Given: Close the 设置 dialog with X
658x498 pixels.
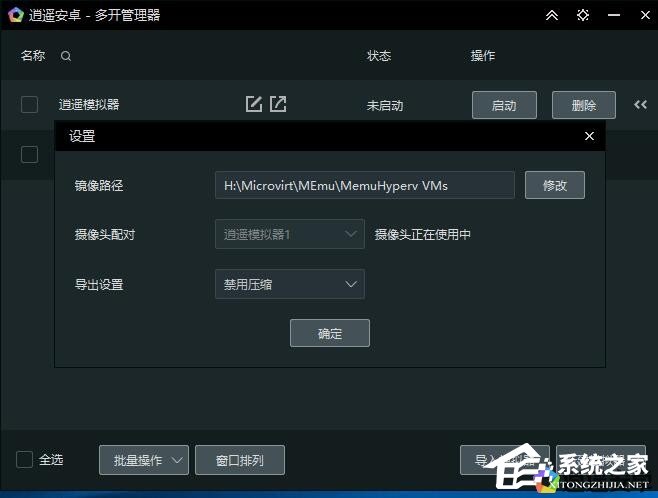Looking at the screenshot, I should click(589, 136).
